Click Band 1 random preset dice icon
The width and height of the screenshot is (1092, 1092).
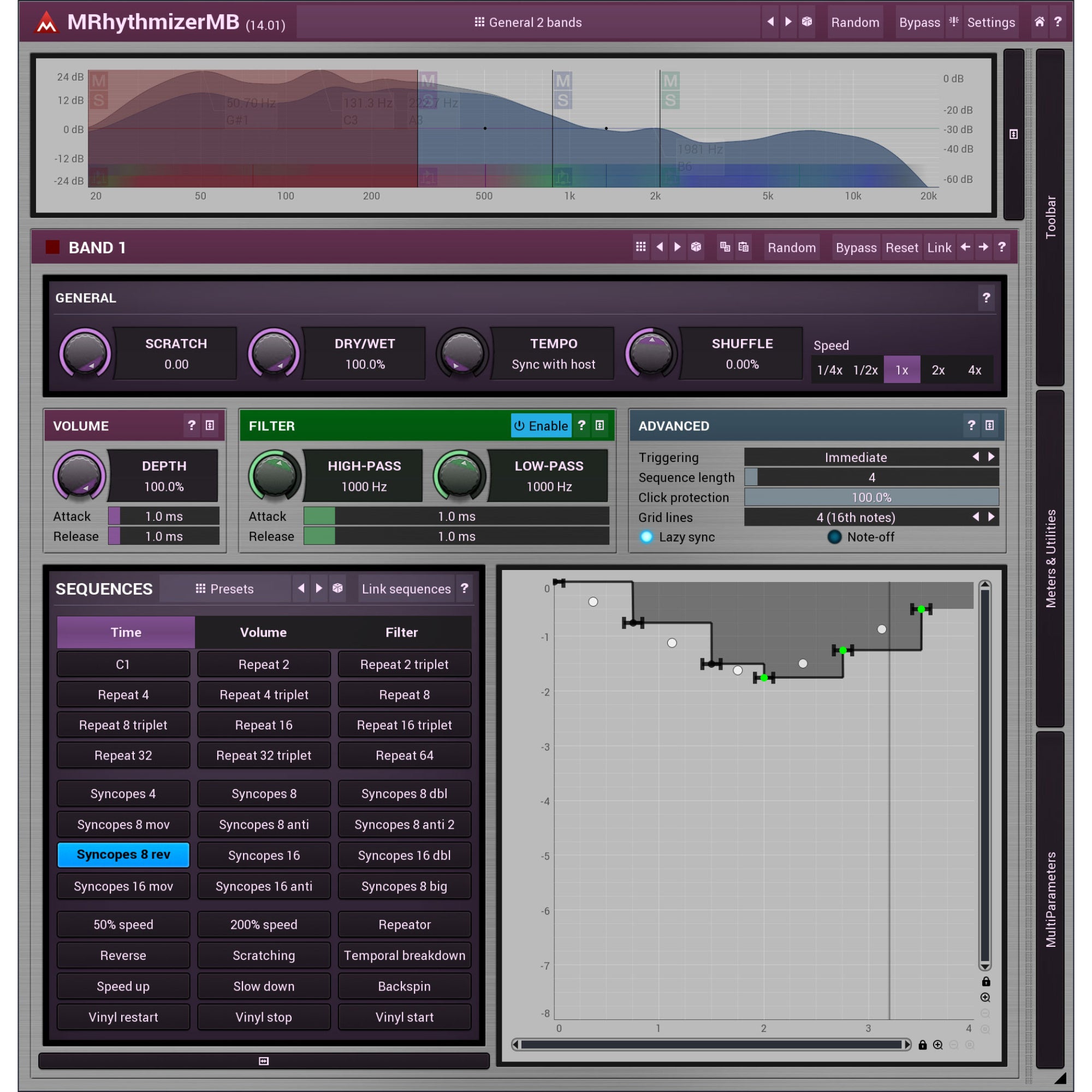tap(696, 247)
